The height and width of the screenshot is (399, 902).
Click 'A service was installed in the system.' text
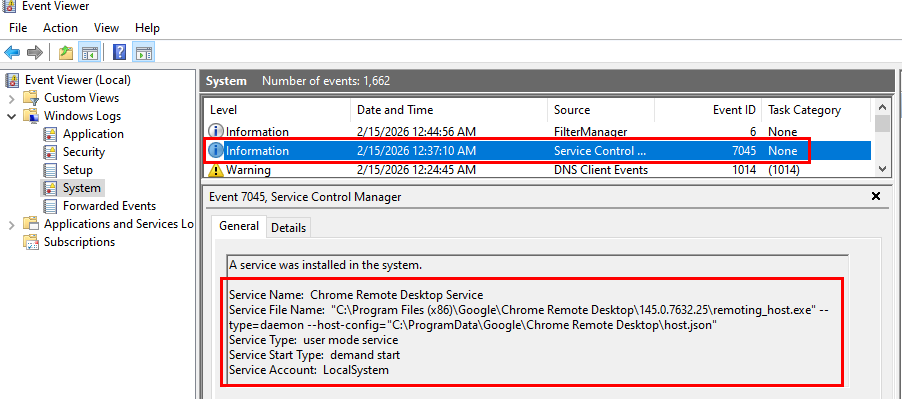tap(326, 265)
